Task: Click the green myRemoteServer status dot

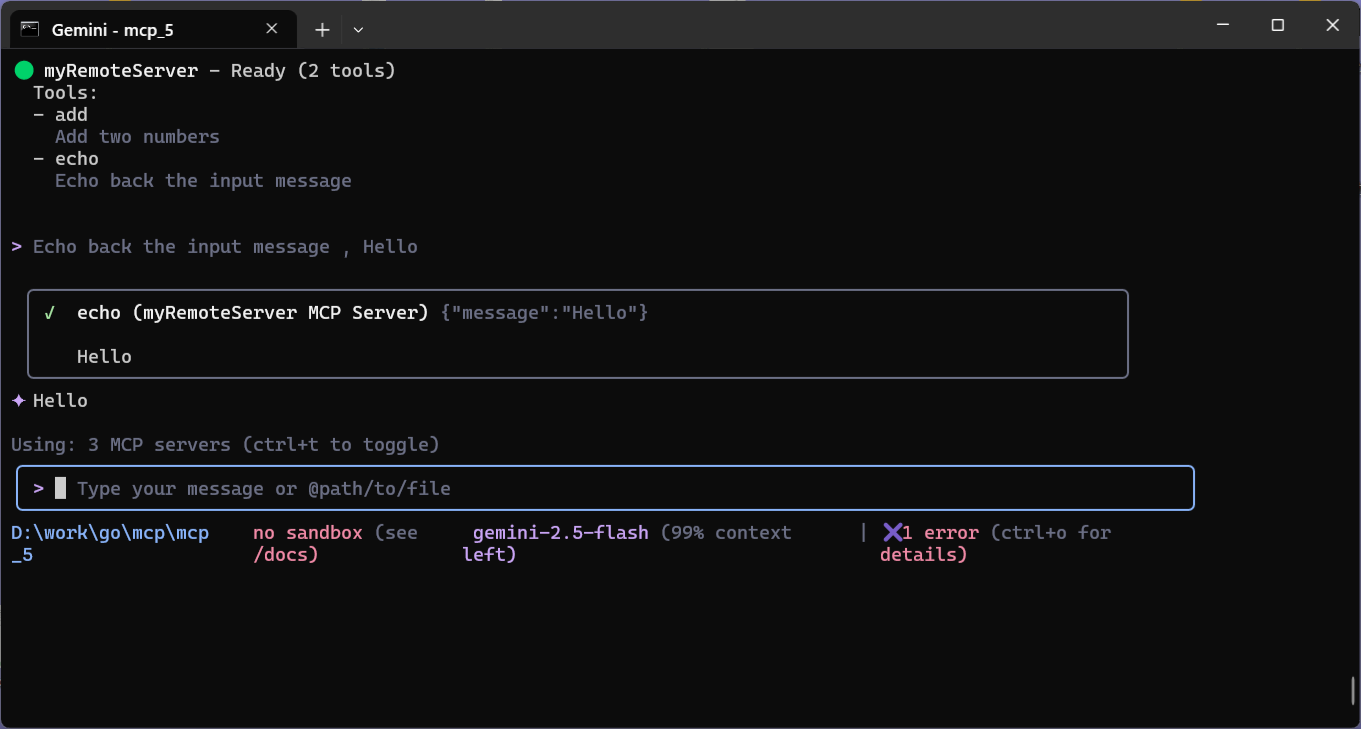Action: click(24, 71)
